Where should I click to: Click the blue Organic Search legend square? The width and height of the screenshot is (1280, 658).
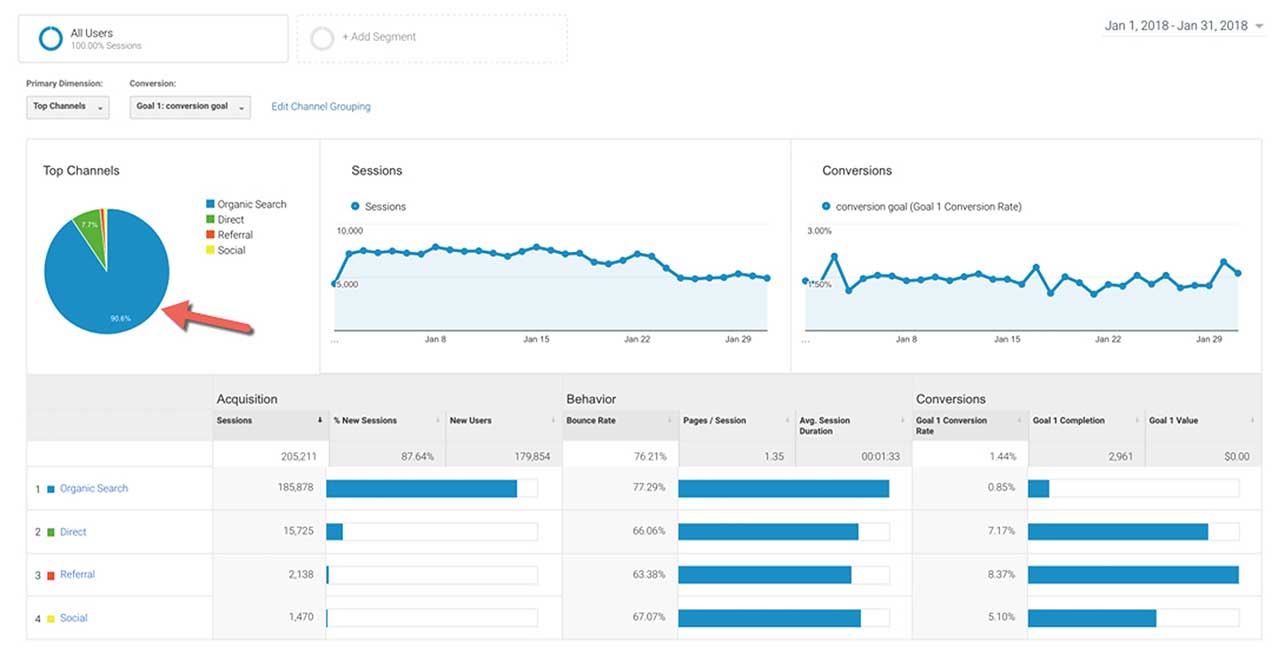(209, 204)
